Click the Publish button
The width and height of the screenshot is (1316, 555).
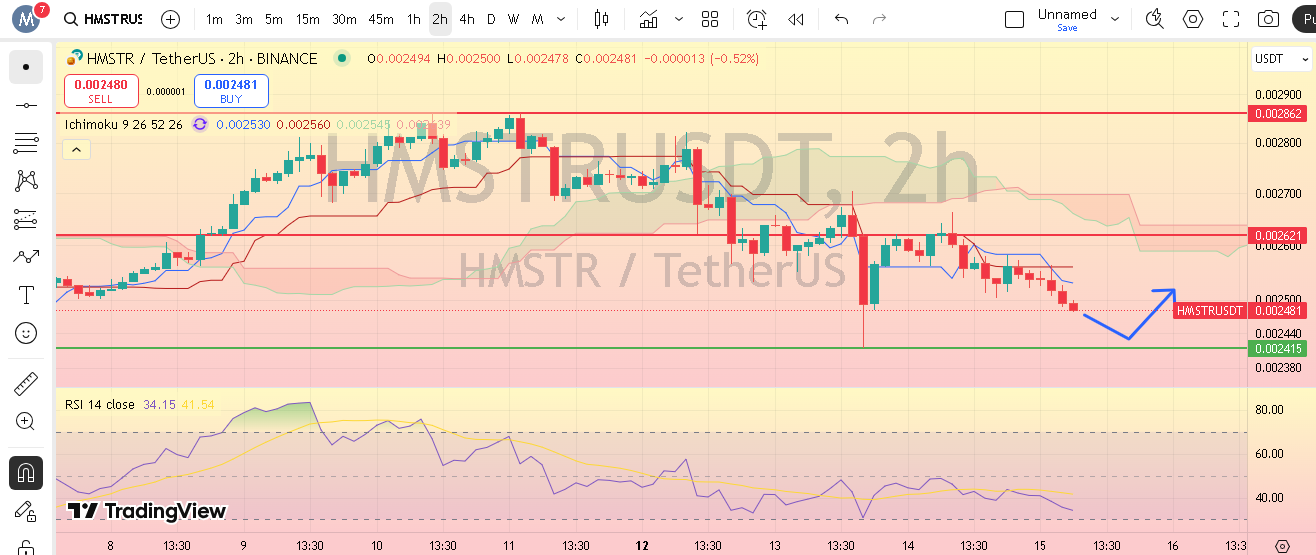click(1303, 19)
